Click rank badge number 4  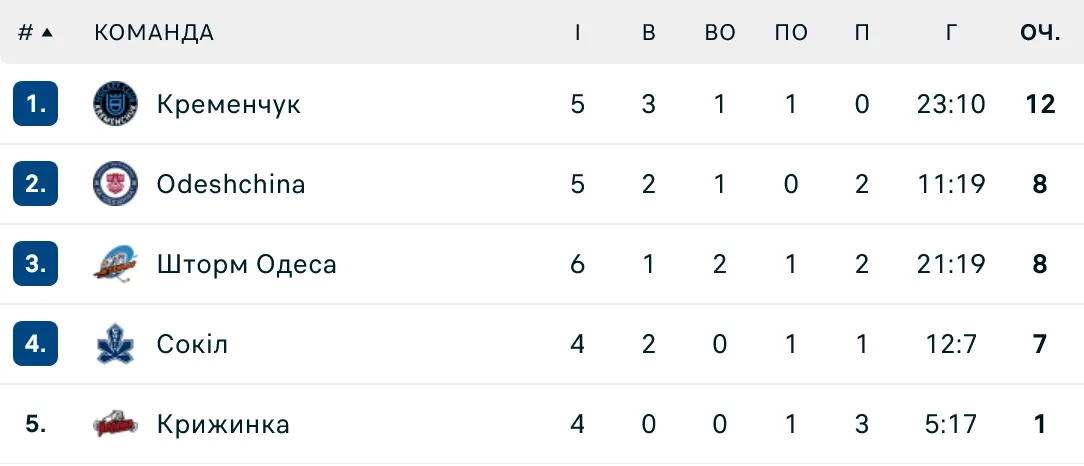(36, 344)
